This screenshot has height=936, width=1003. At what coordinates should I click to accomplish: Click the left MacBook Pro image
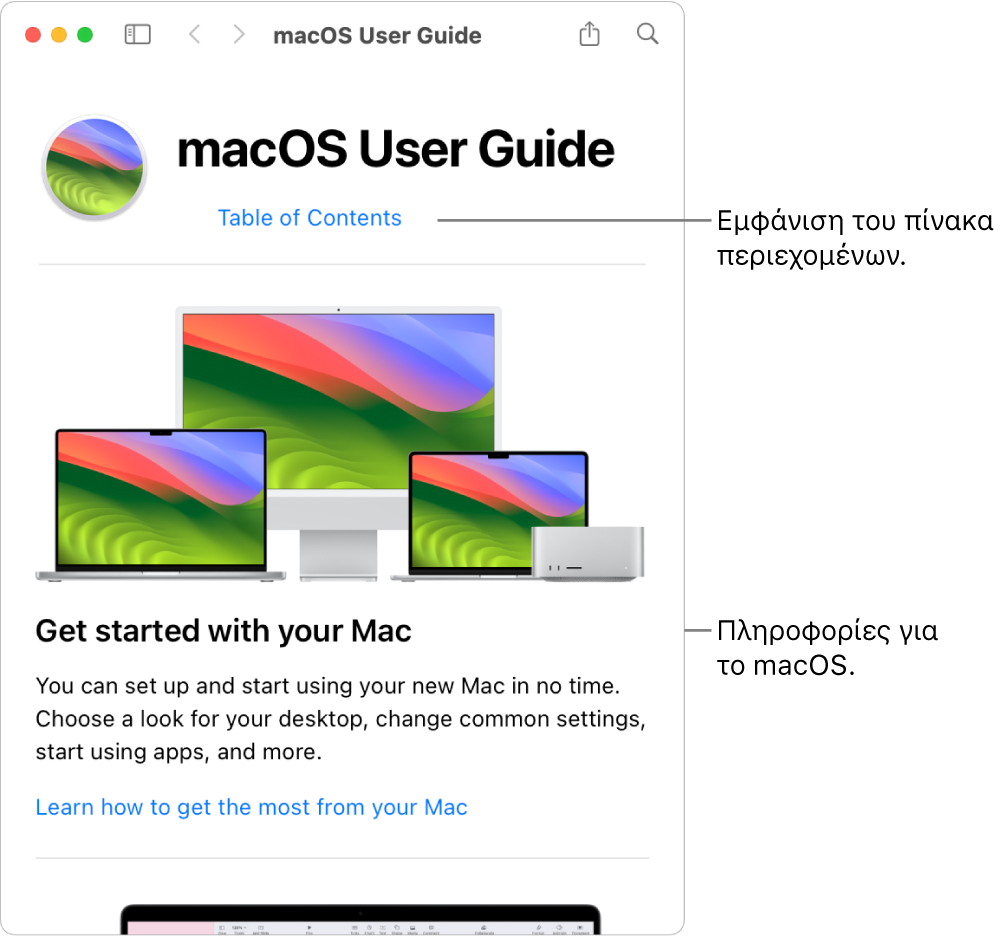pos(160,505)
